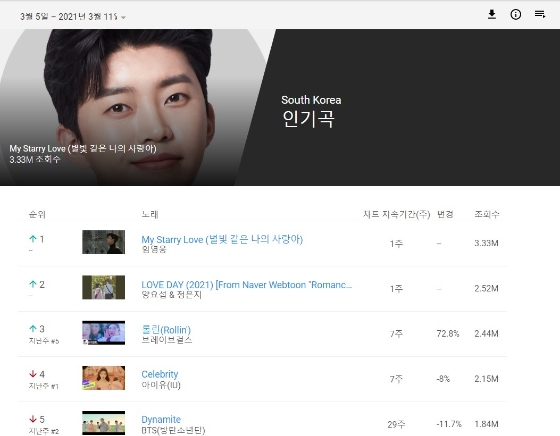560x436 pixels.
Task: Open the Celebrity song link
Action: [x=160, y=374]
